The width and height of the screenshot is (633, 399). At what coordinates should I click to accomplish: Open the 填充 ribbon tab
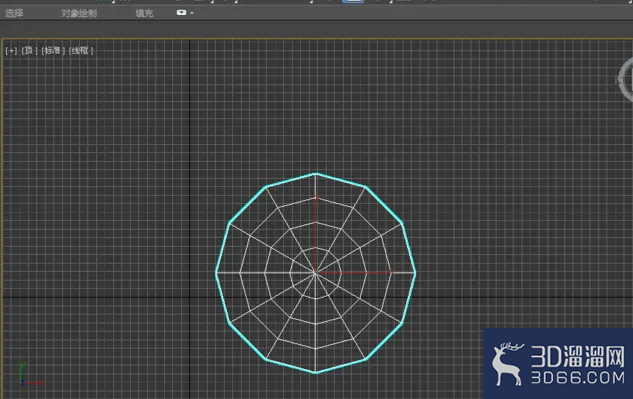(x=144, y=13)
